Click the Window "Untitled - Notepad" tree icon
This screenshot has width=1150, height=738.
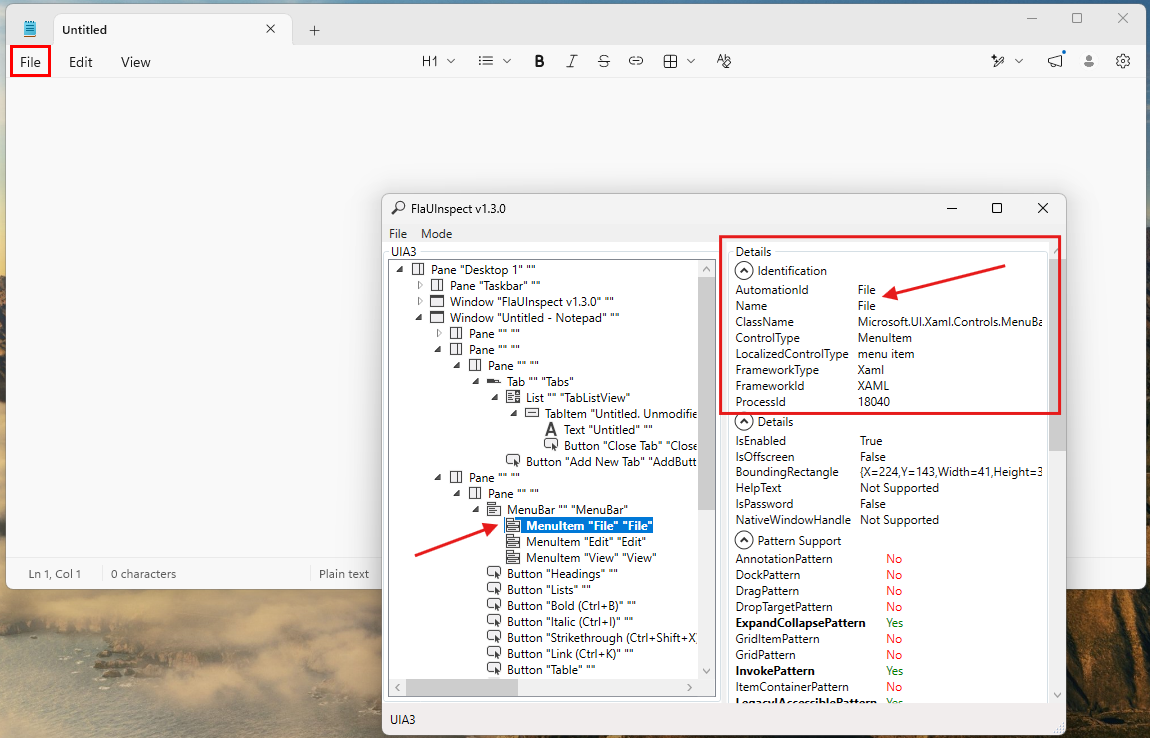[x=437, y=318]
